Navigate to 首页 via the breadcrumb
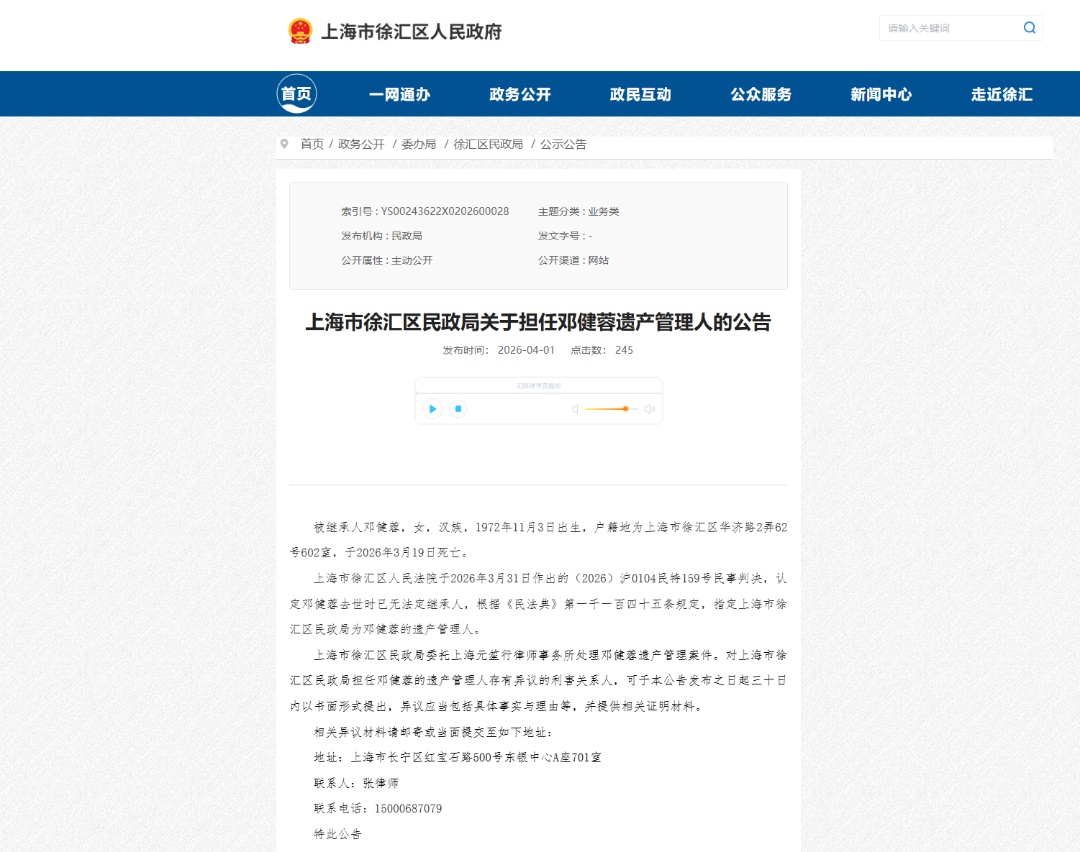 [309, 143]
